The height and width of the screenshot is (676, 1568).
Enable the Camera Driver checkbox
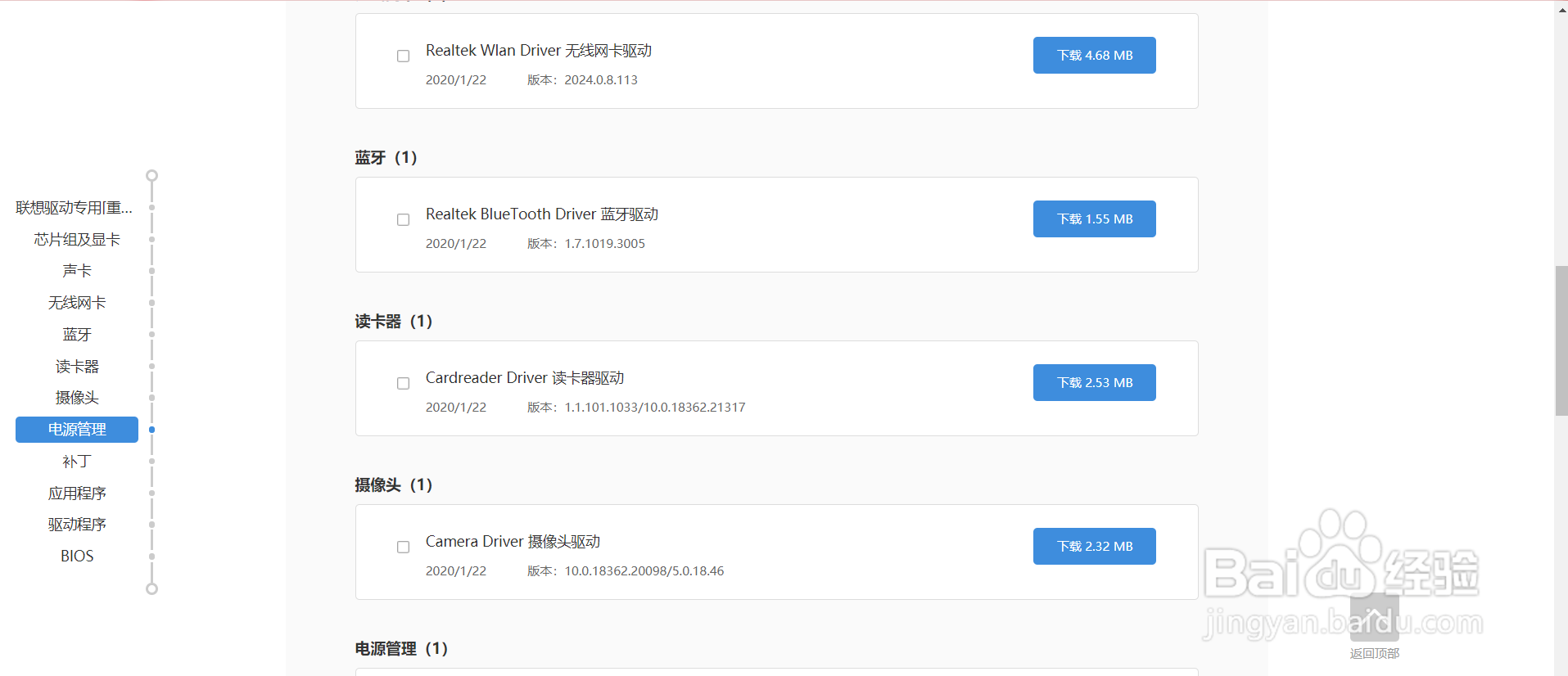403,548
